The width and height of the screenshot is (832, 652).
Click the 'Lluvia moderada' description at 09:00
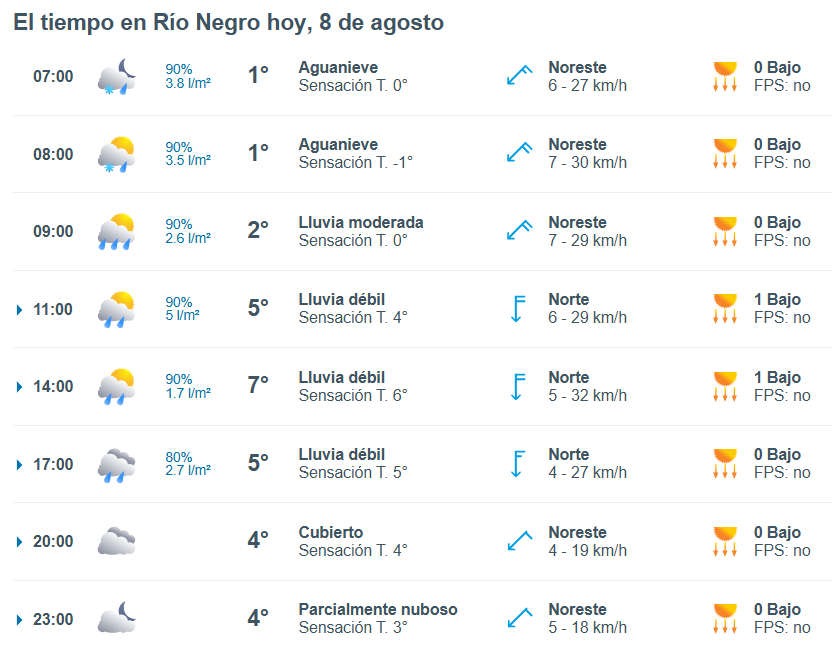point(361,222)
